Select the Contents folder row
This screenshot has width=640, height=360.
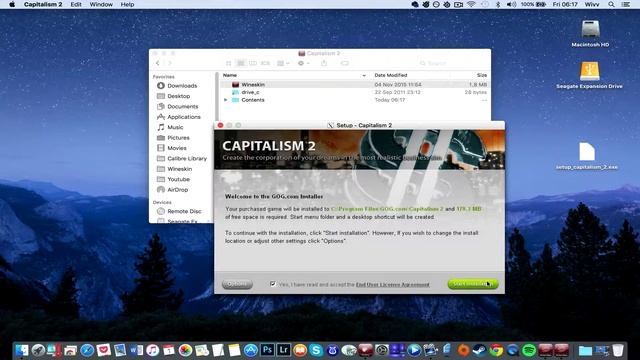(x=354, y=100)
